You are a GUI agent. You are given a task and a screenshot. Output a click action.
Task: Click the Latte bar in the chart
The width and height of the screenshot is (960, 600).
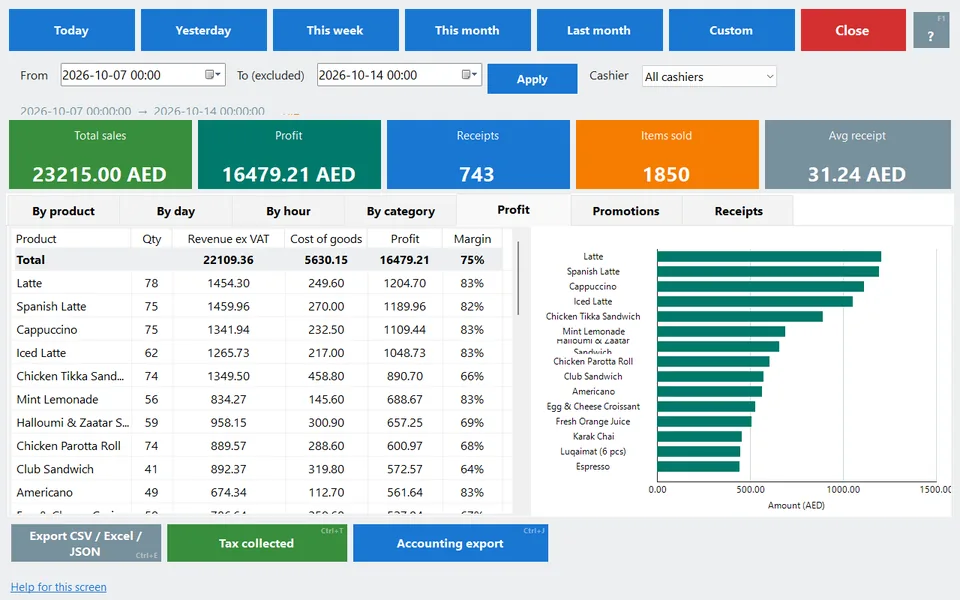(x=769, y=257)
